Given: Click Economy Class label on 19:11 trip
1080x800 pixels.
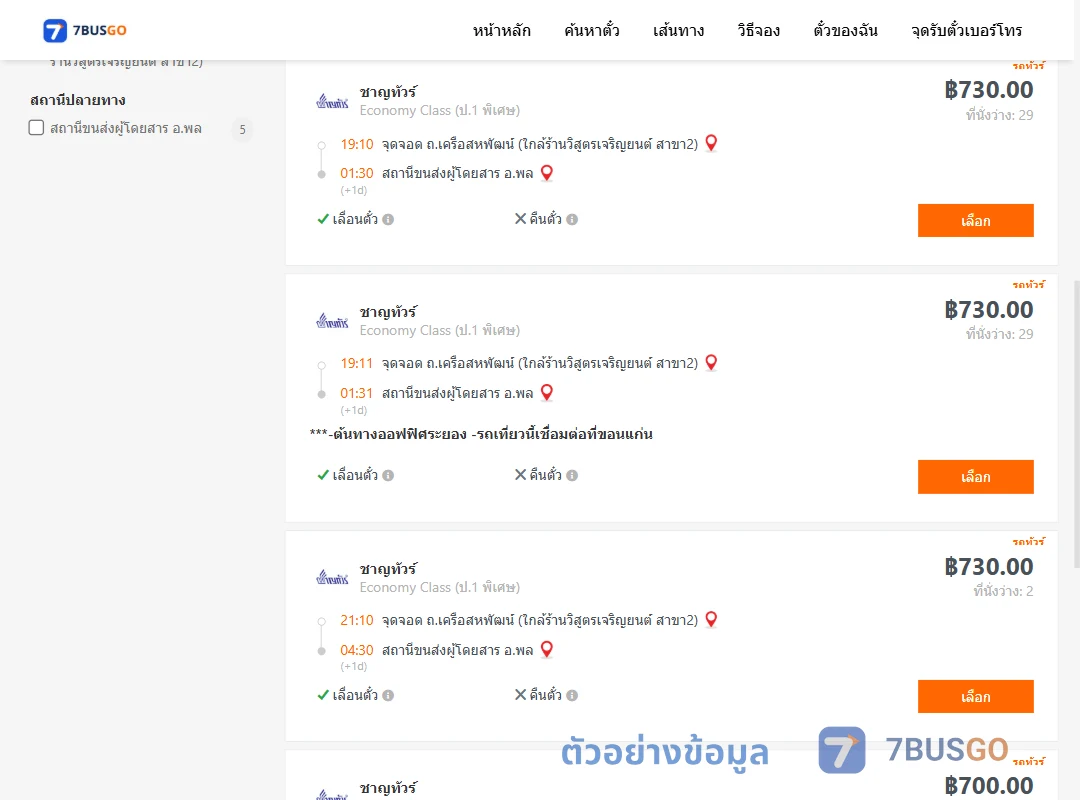Looking at the screenshot, I should point(439,330).
